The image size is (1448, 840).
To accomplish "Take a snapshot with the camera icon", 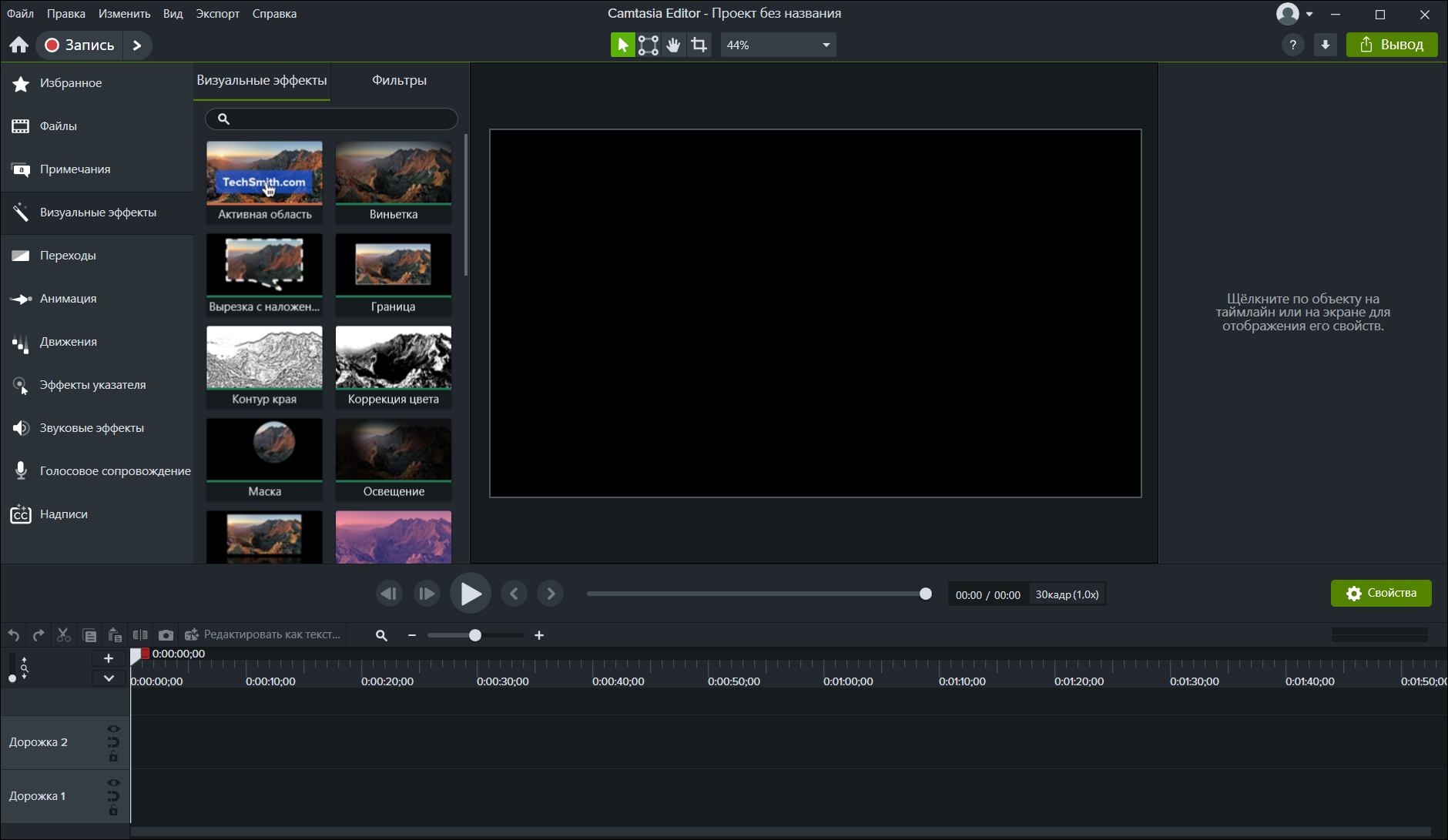I will pos(166,635).
